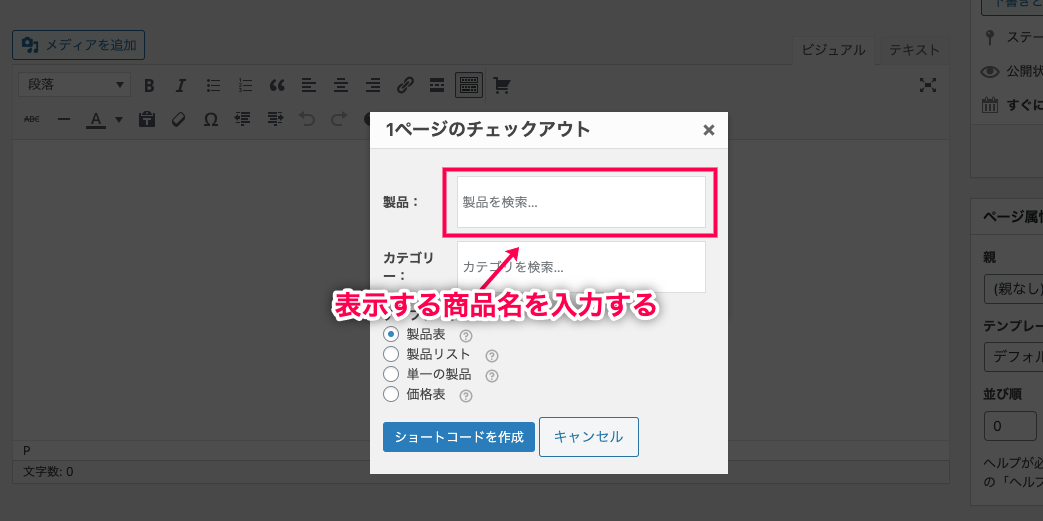This screenshot has height=521, width=1043.
Task: Toggle the second toolbar row (keyboard icon)
Action: pyautogui.click(x=469, y=85)
